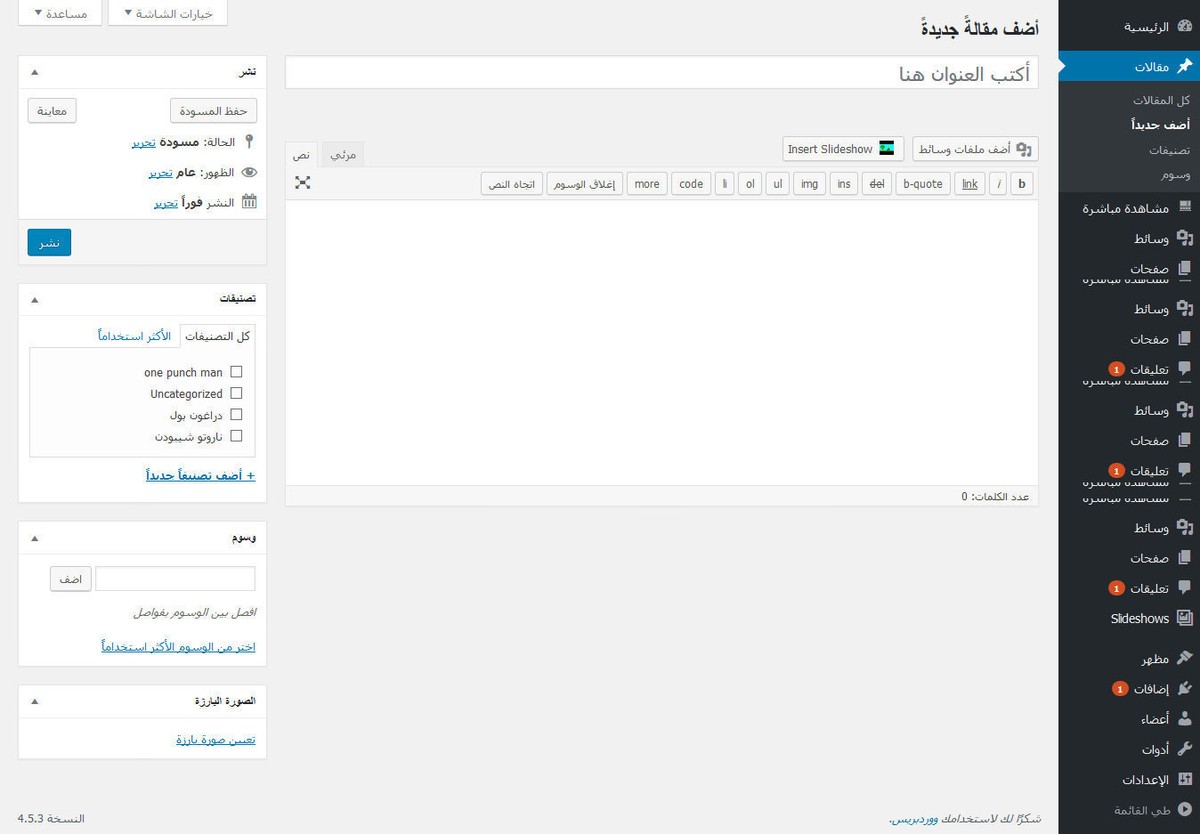Screen dimensions: 1200x834
Task: Preview the post with the معاينة button
Action: coord(52,110)
